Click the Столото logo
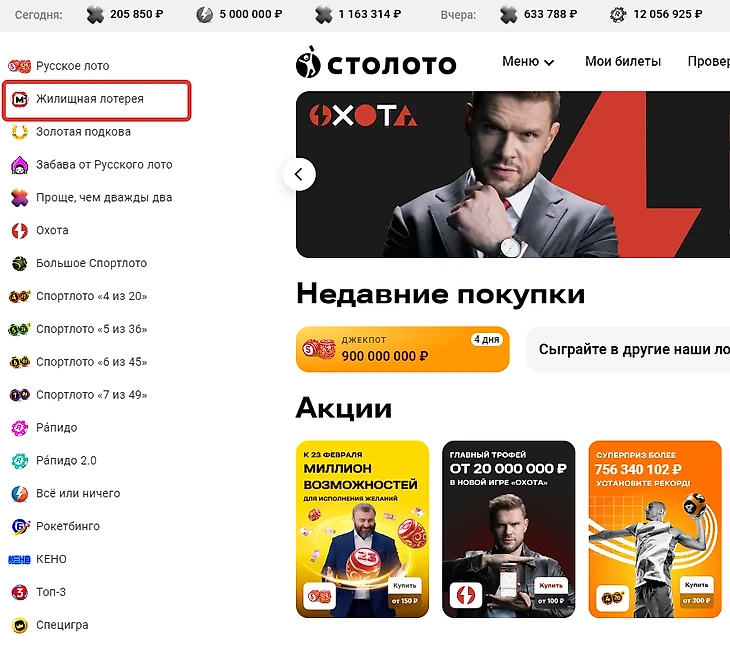 [376, 62]
